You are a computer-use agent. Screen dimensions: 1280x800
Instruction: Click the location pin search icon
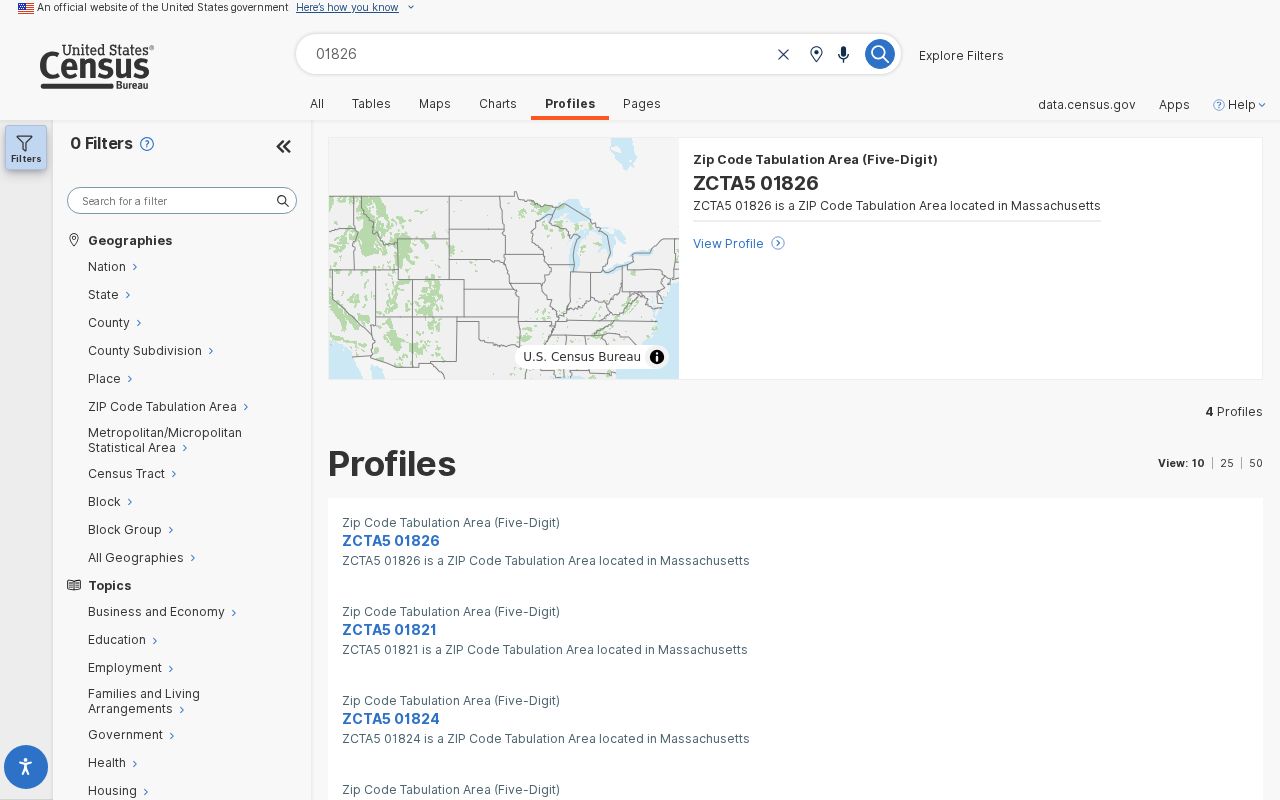point(816,54)
